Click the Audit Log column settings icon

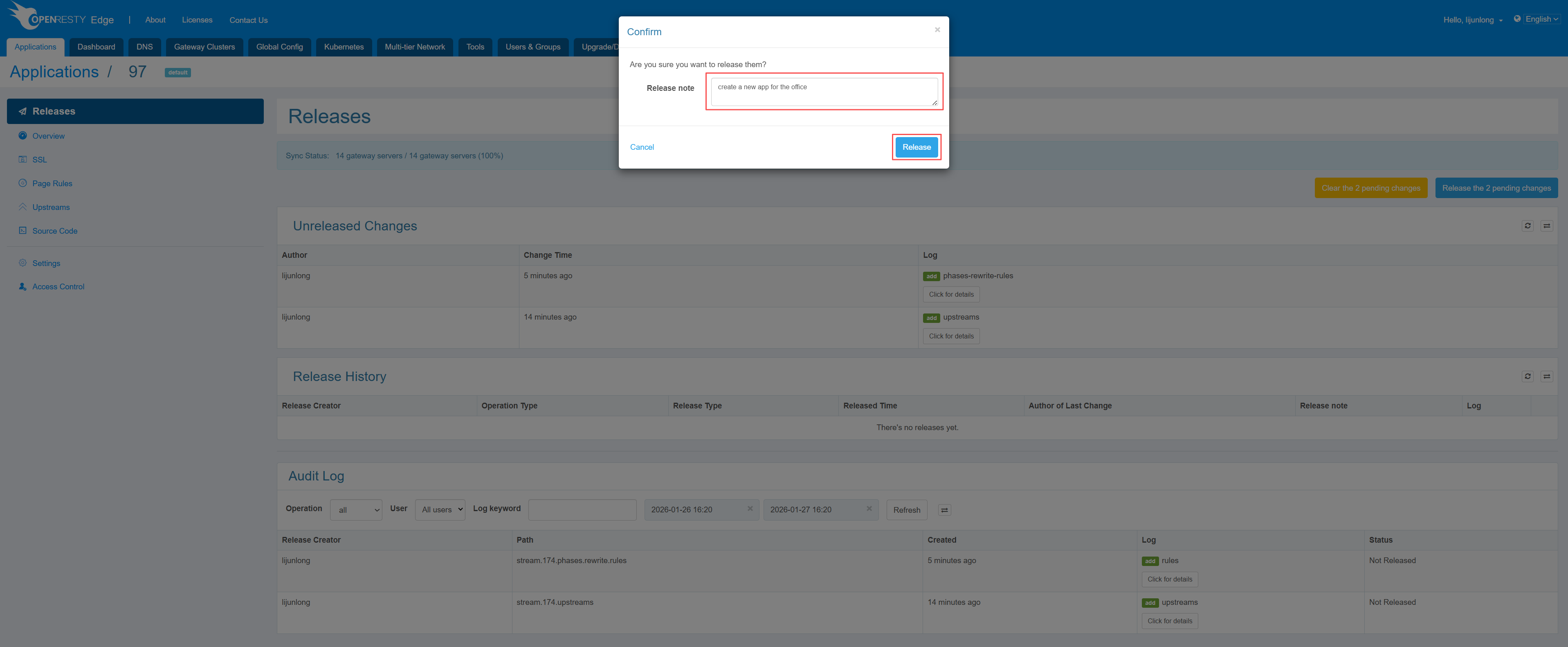coord(944,510)
